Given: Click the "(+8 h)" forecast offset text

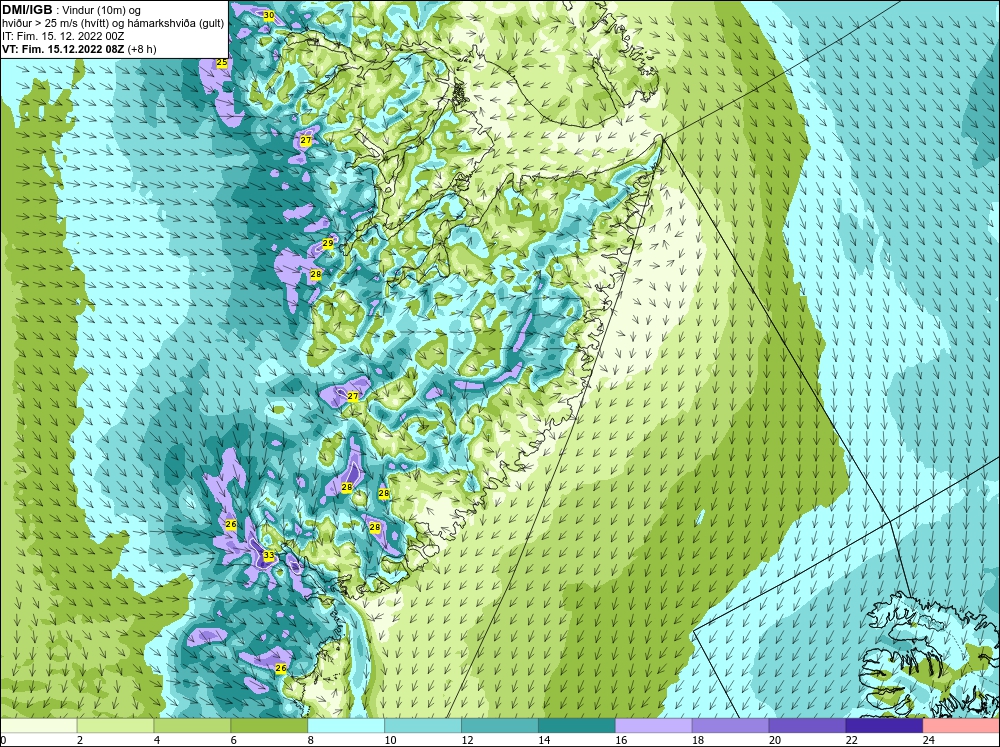Looking at the screenshot, I should tap(142, 49).
